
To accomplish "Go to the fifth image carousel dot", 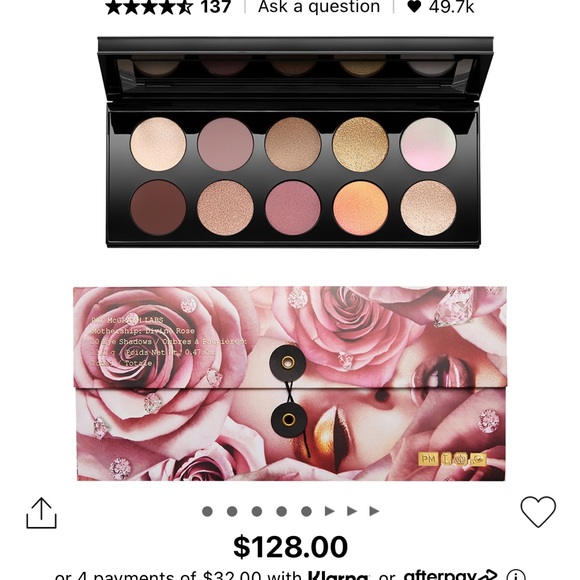I will 306,511.
